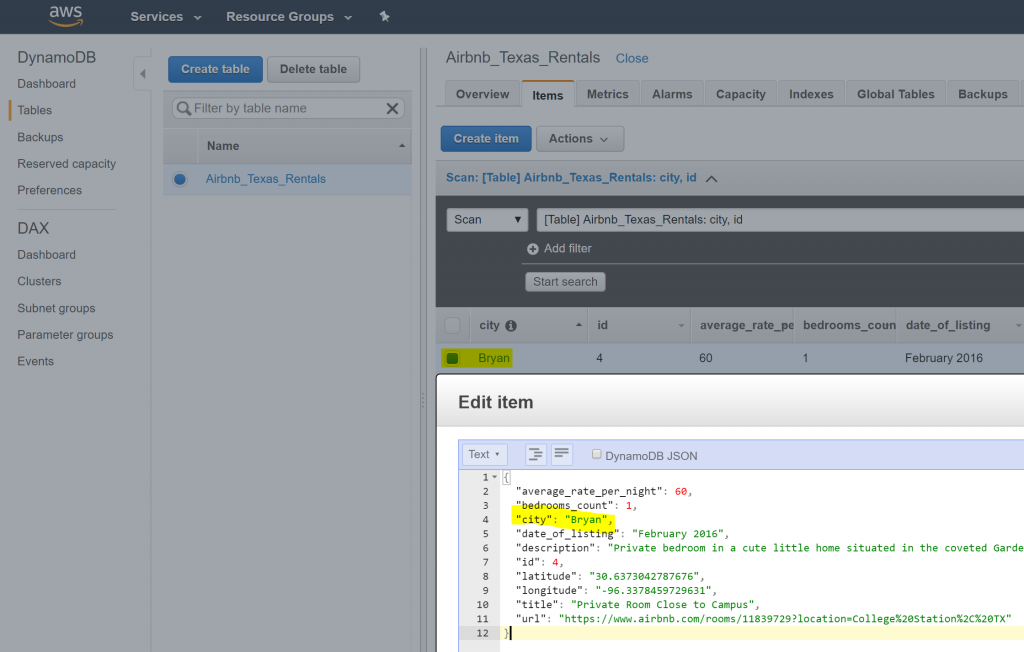1024x652 pixels.
Task: Open Events in the sidebar
Action: pos(35,361)
